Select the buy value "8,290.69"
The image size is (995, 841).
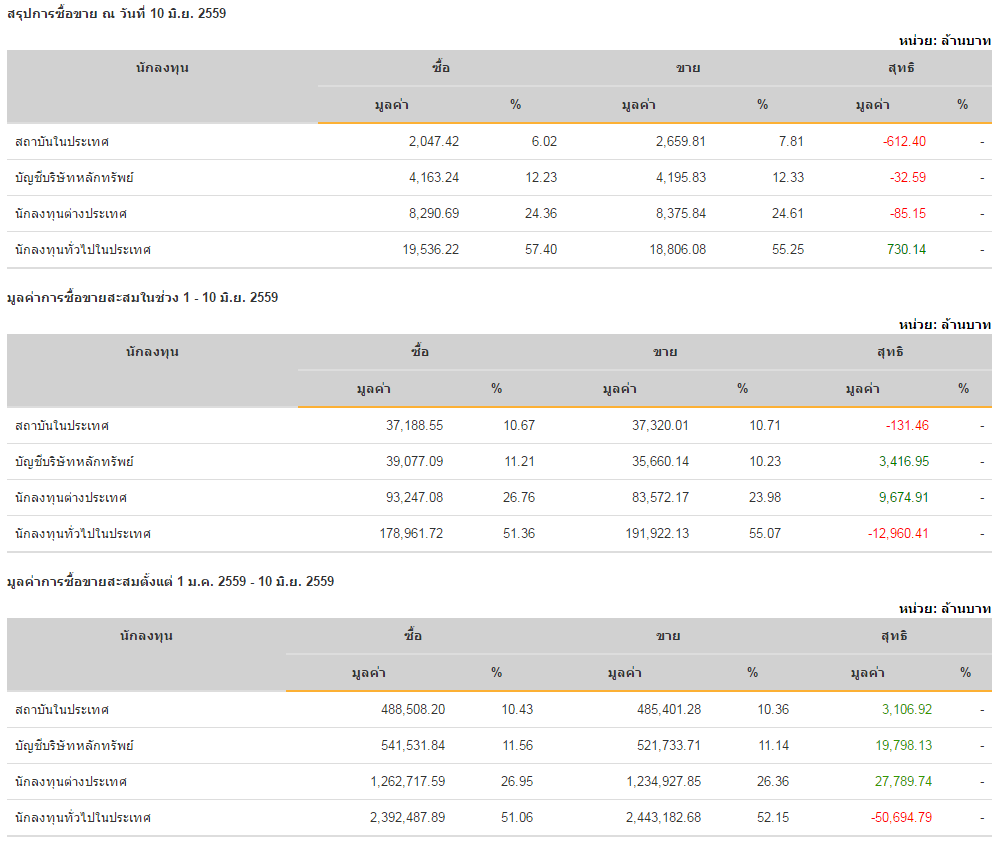point(433,214)
